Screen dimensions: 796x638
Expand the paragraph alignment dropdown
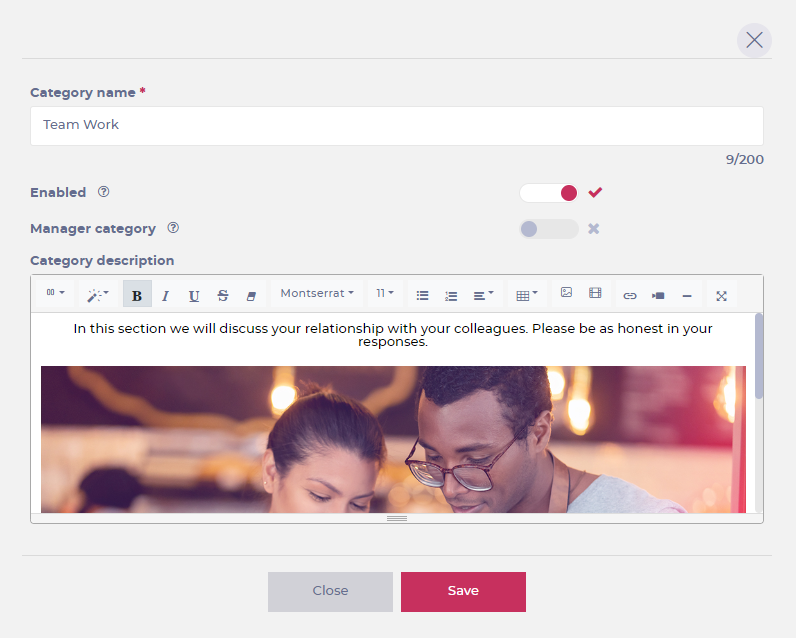click(x=483, y=295)
